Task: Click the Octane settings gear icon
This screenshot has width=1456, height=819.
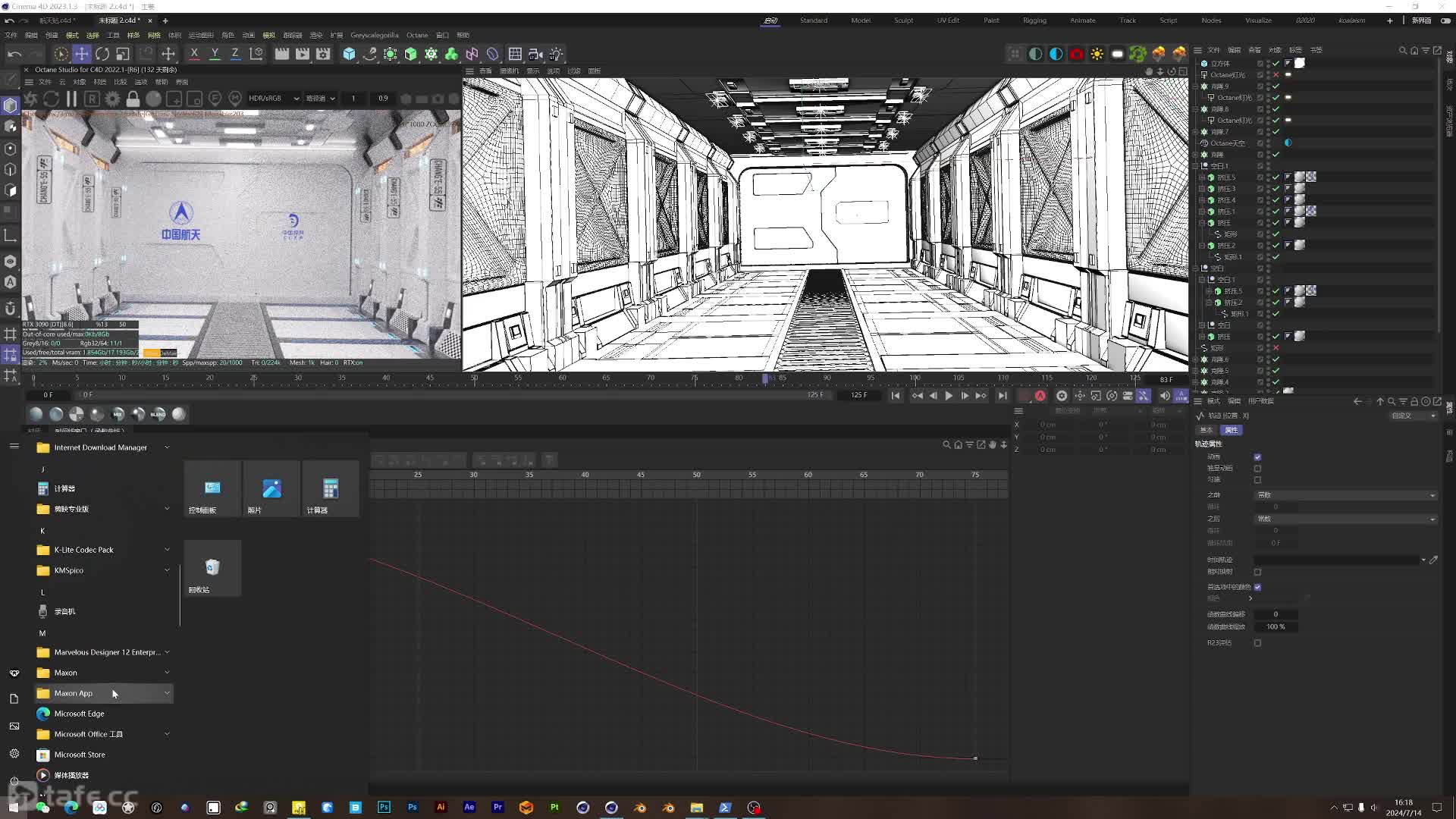Action: (x=112, y=99)
